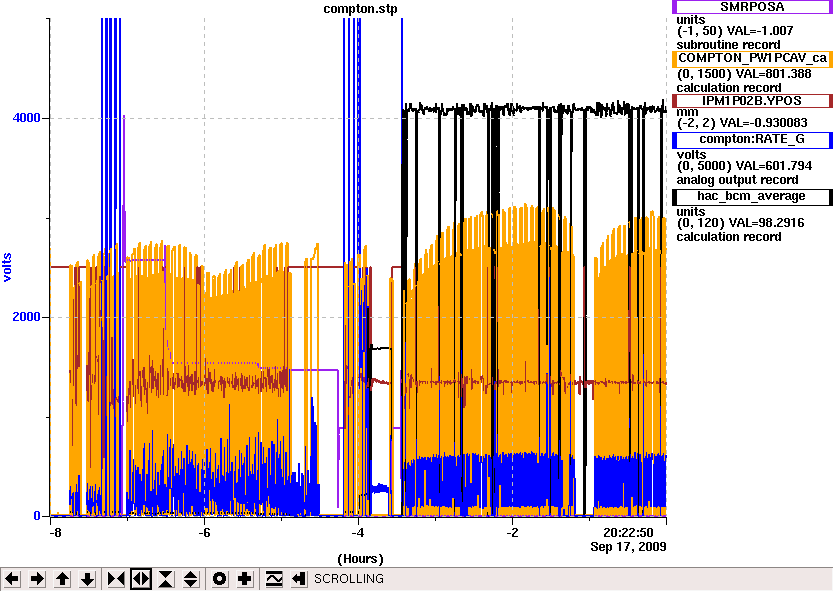Screen dimensions: 833x591
Task: Click the (Hours) x-axis title
Action: pos(360,559)
